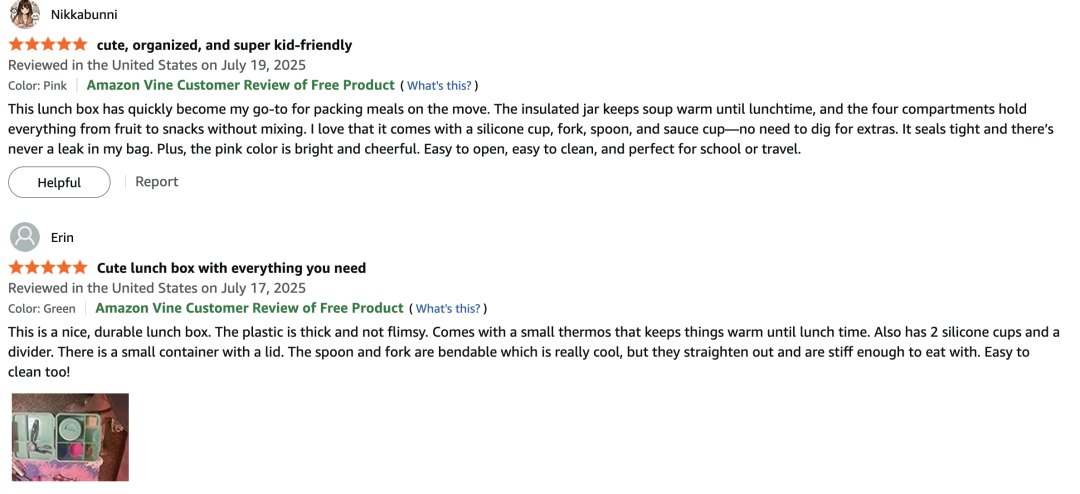1080x494 pixels.
Task: Open review titled "cute, organized, and super kid-friendly"
Action: 224,45
